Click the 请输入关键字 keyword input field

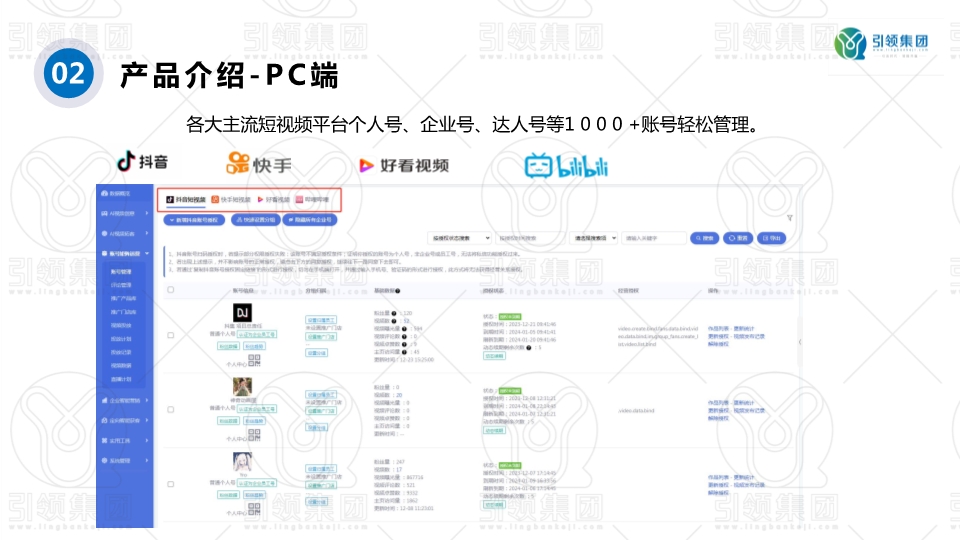click(x=654, y=238)
